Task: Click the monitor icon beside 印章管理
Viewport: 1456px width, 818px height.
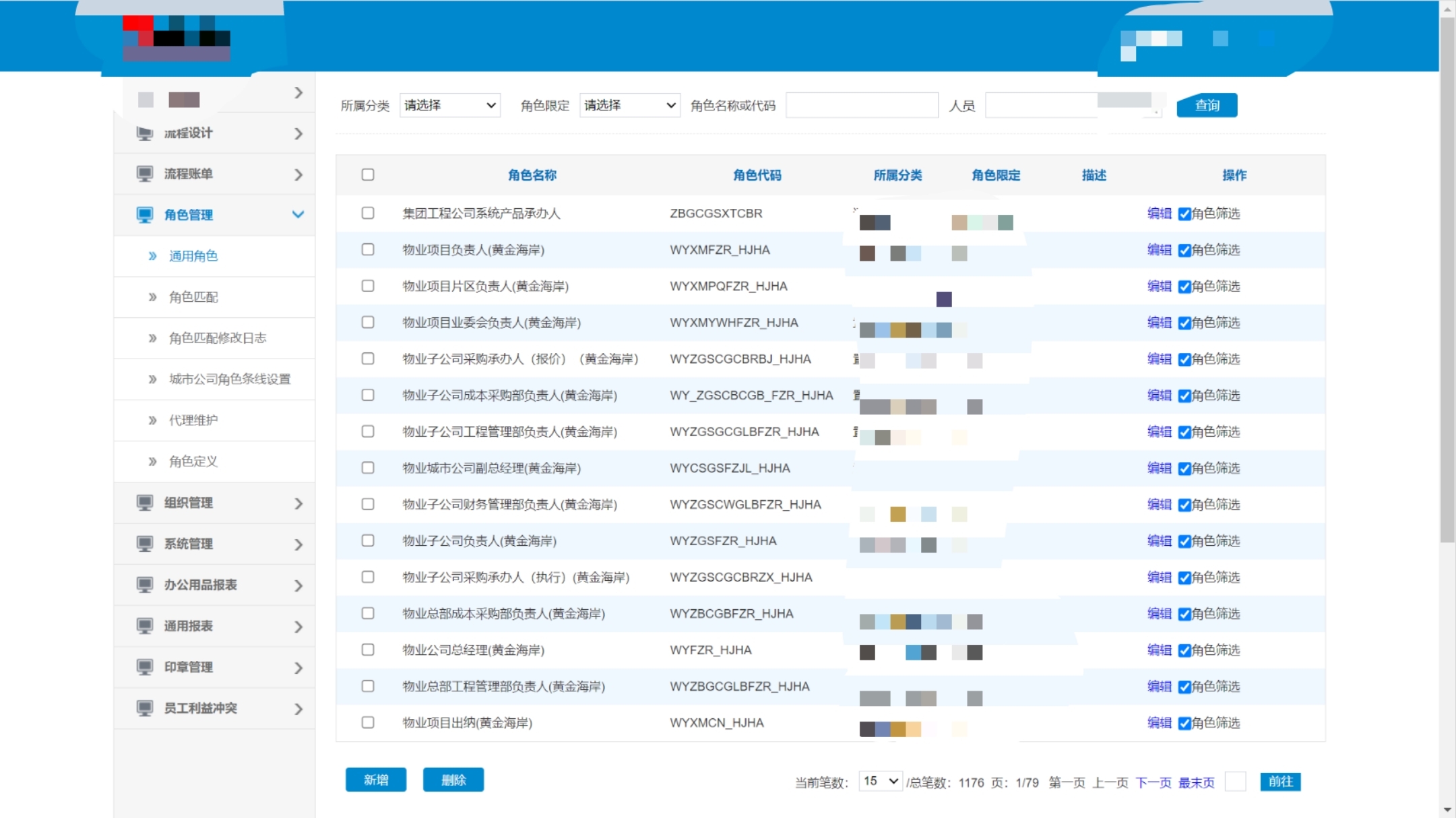Action: point(144,667)
